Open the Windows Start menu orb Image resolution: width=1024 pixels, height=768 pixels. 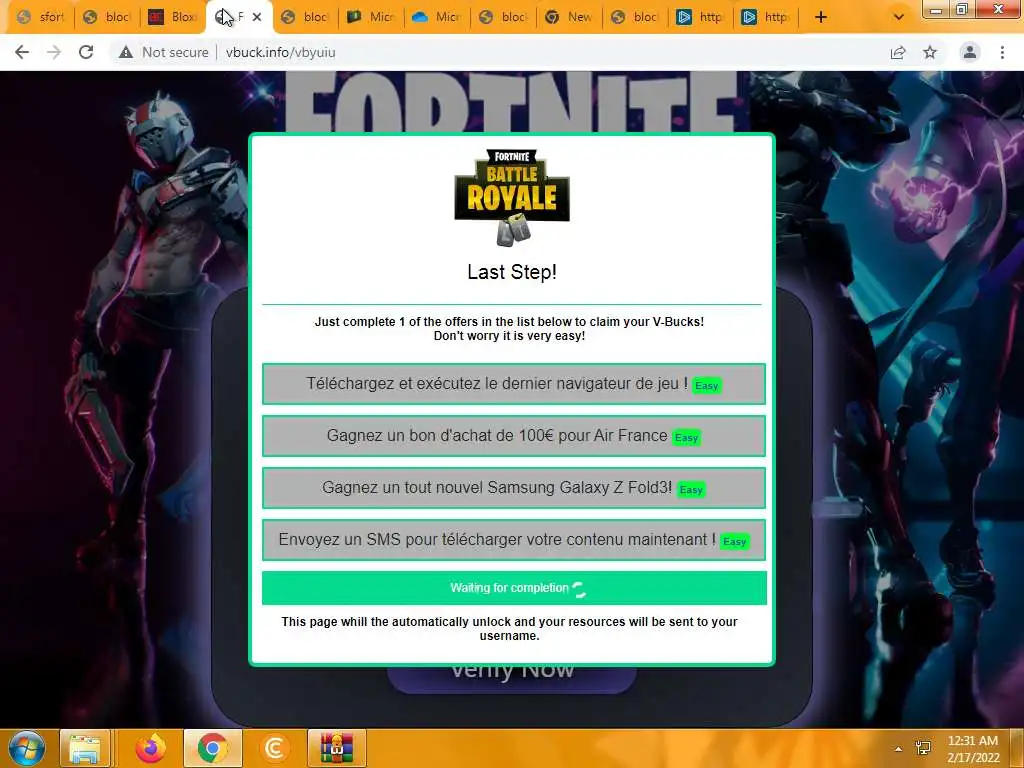click(27, 748)
